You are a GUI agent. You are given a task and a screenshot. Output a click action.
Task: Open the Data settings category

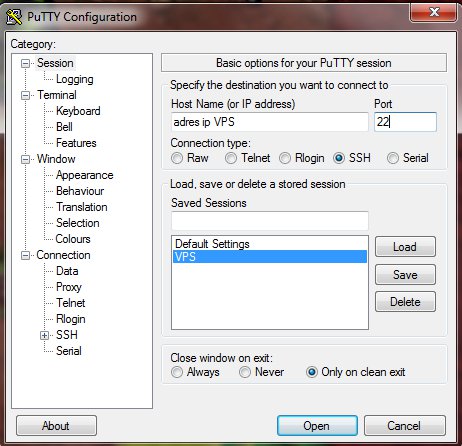[x=67, y=271]
